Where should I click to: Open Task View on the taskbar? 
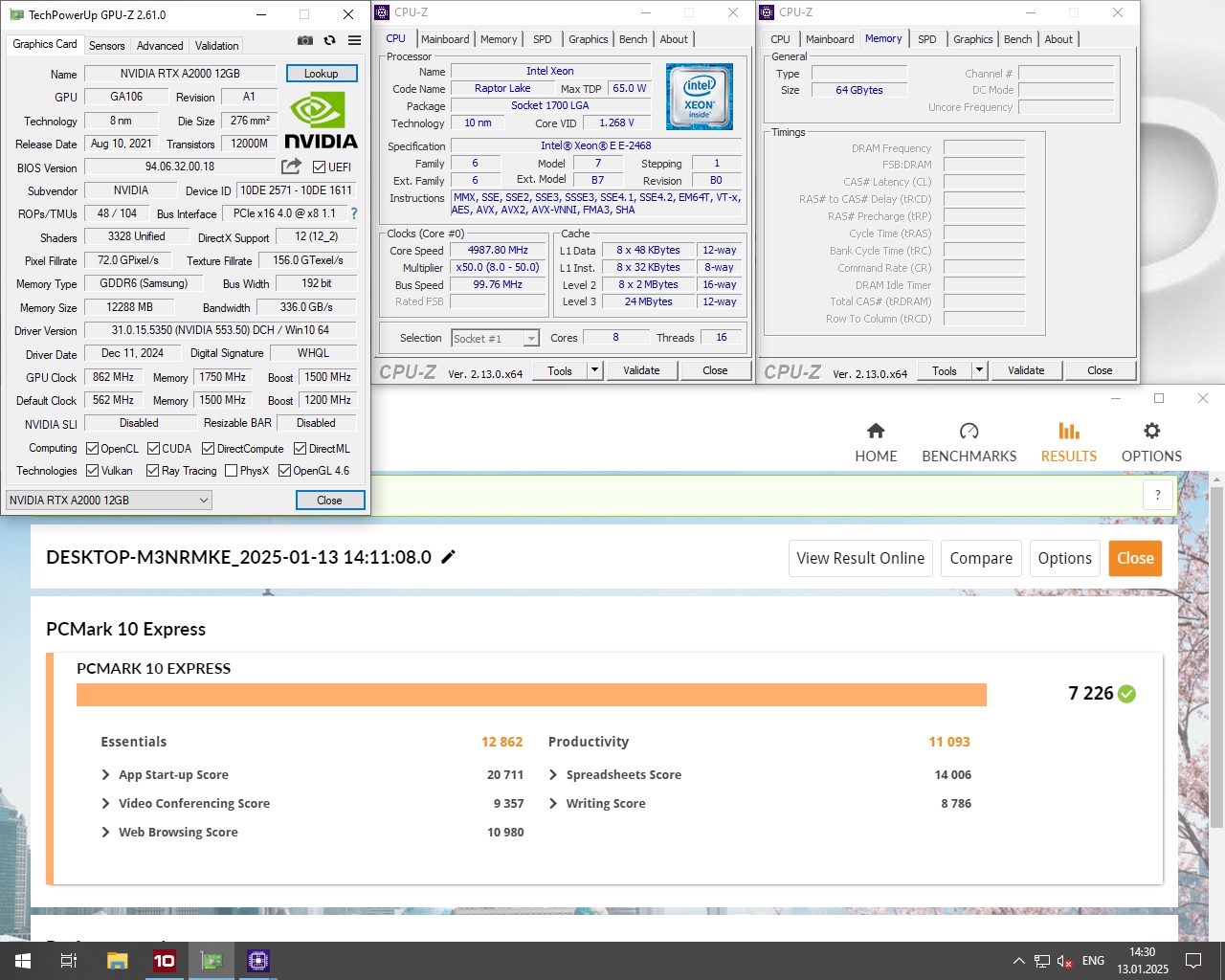pyautogui.click(x=69, y=961)
